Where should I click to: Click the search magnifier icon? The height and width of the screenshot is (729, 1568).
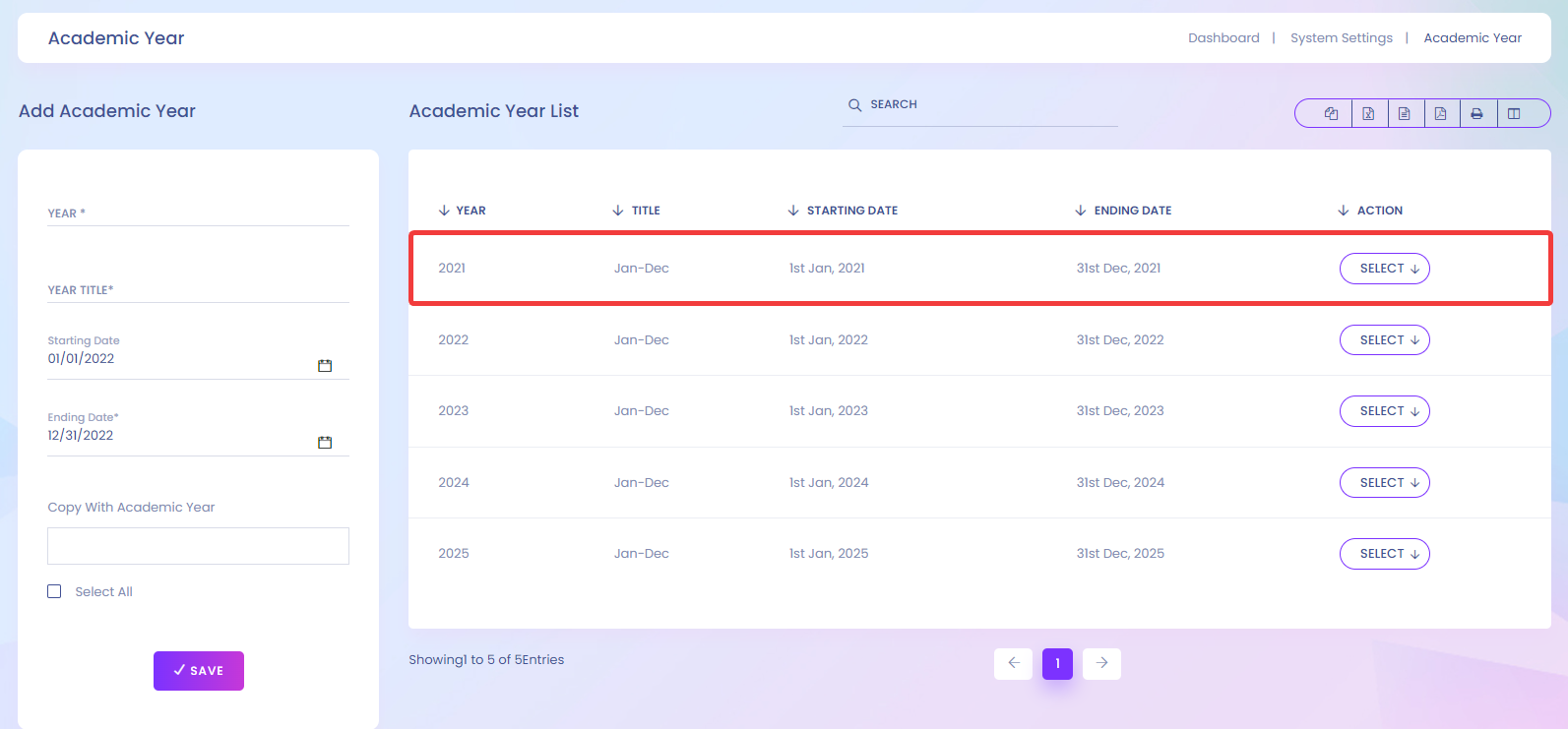point(854,104)
